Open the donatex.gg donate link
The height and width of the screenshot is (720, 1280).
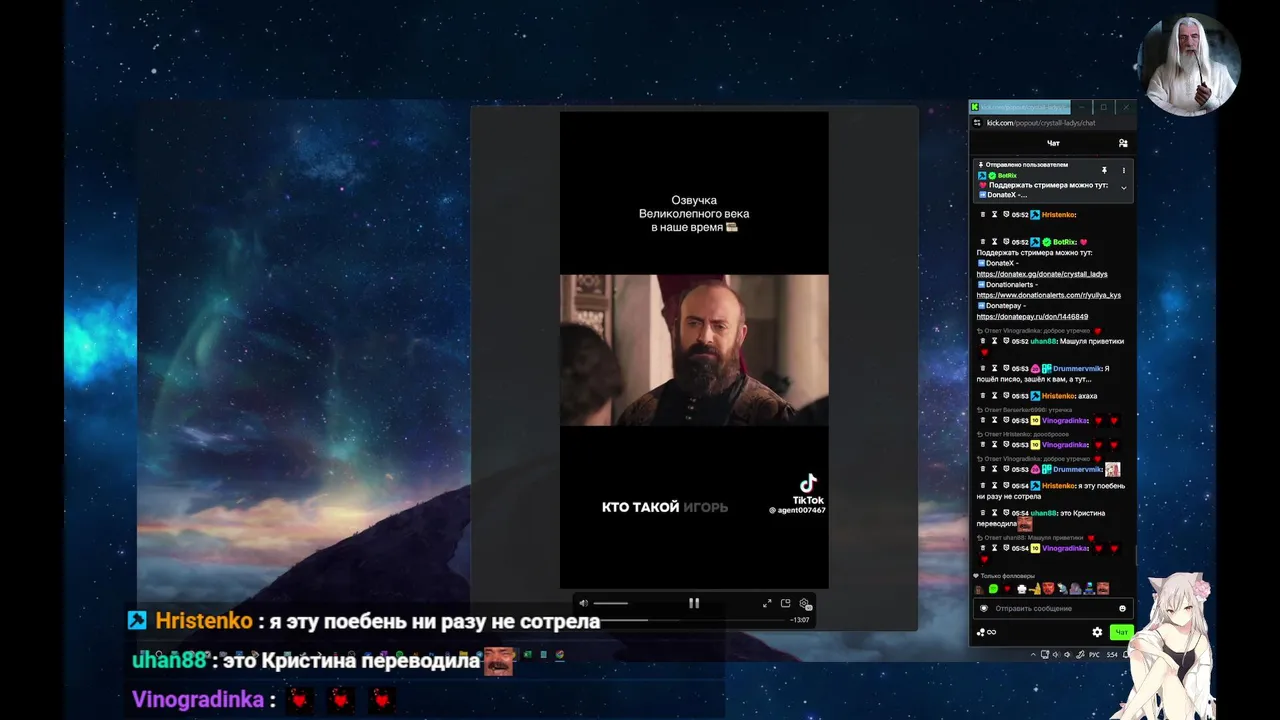tap(1042, 274)
